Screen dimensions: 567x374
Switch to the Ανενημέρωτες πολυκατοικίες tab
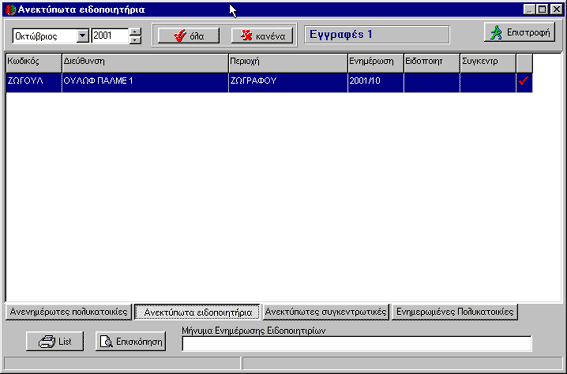click(68, 312)
